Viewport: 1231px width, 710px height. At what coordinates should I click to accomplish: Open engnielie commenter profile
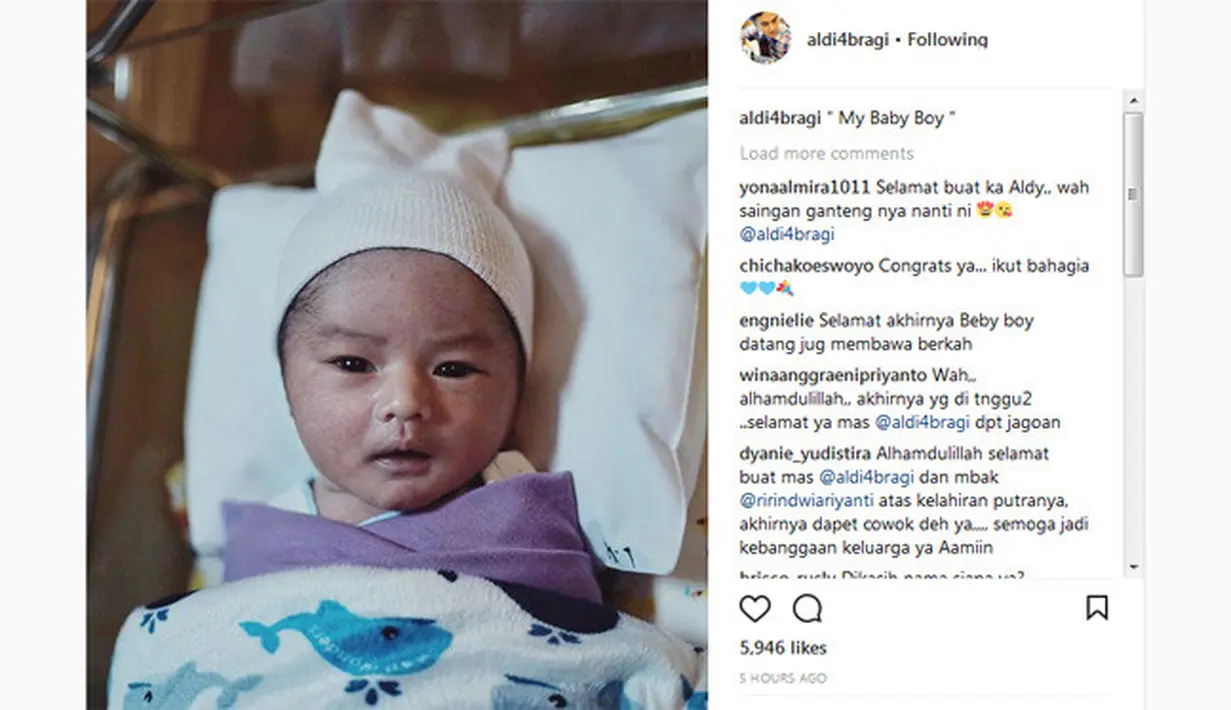(x=777, y=321)
